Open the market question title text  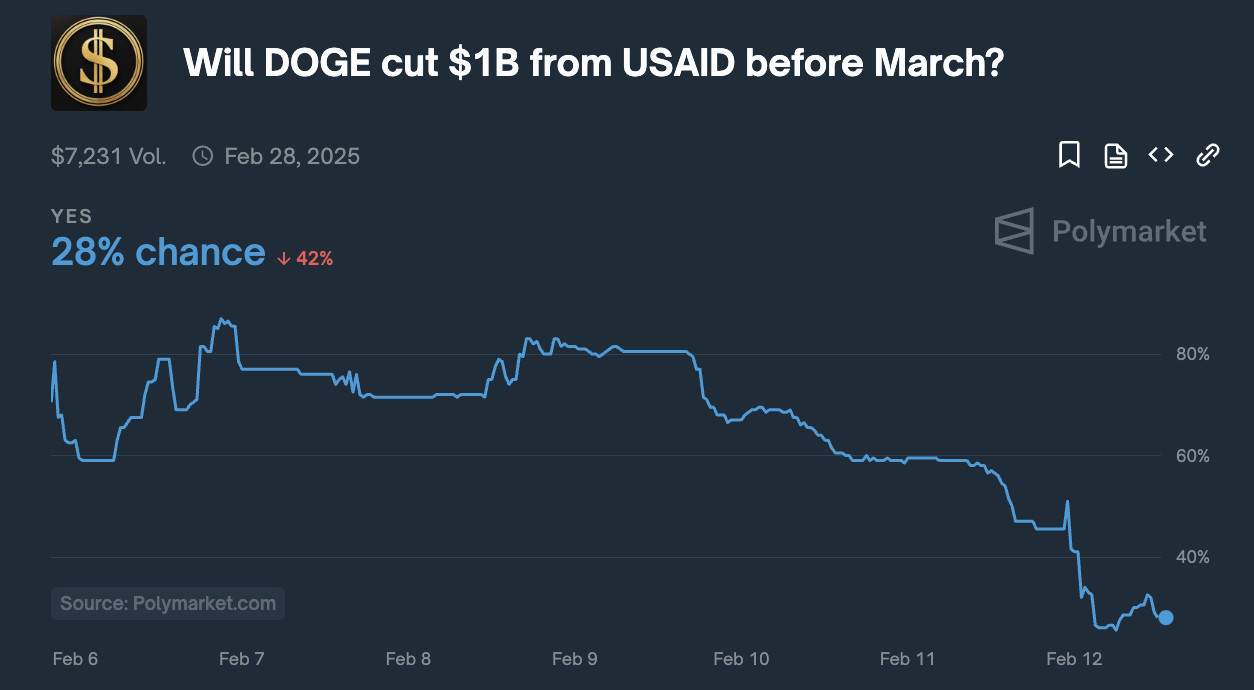click(x=592, y=62)
